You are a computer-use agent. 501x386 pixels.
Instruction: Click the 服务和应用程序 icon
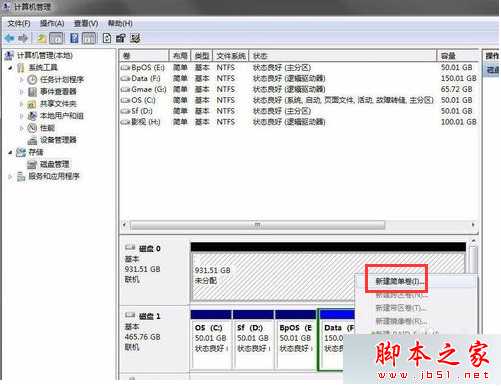point(21,176)
